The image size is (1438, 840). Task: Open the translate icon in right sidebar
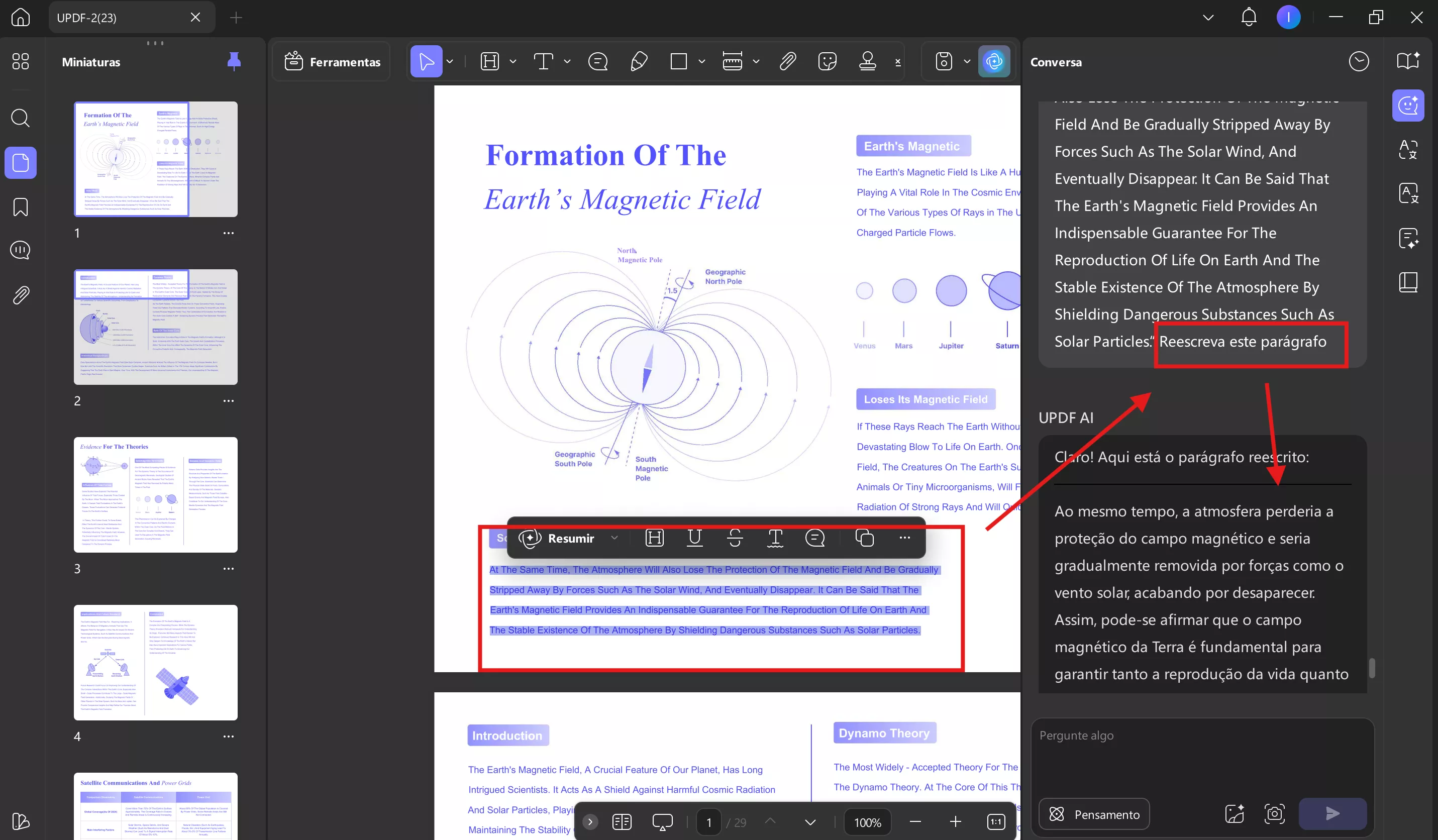[x=1408, y=150]
